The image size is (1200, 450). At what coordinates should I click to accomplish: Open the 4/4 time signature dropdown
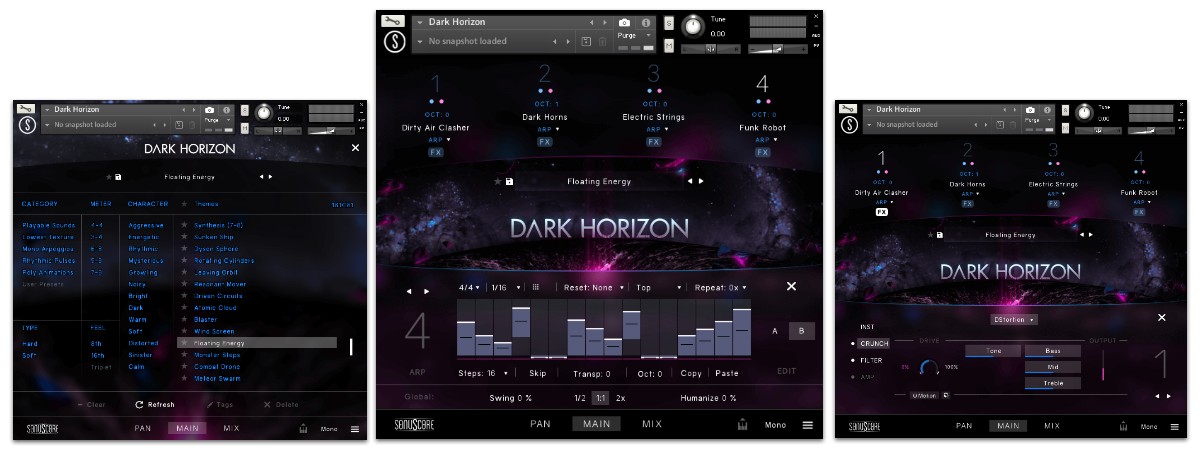[x=469, y=287]
